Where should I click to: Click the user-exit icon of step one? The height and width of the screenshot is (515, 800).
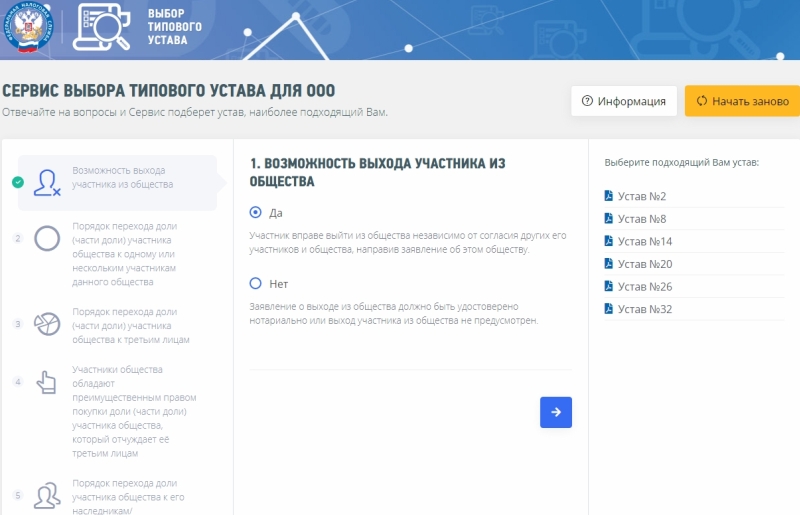tap(47, 183)
